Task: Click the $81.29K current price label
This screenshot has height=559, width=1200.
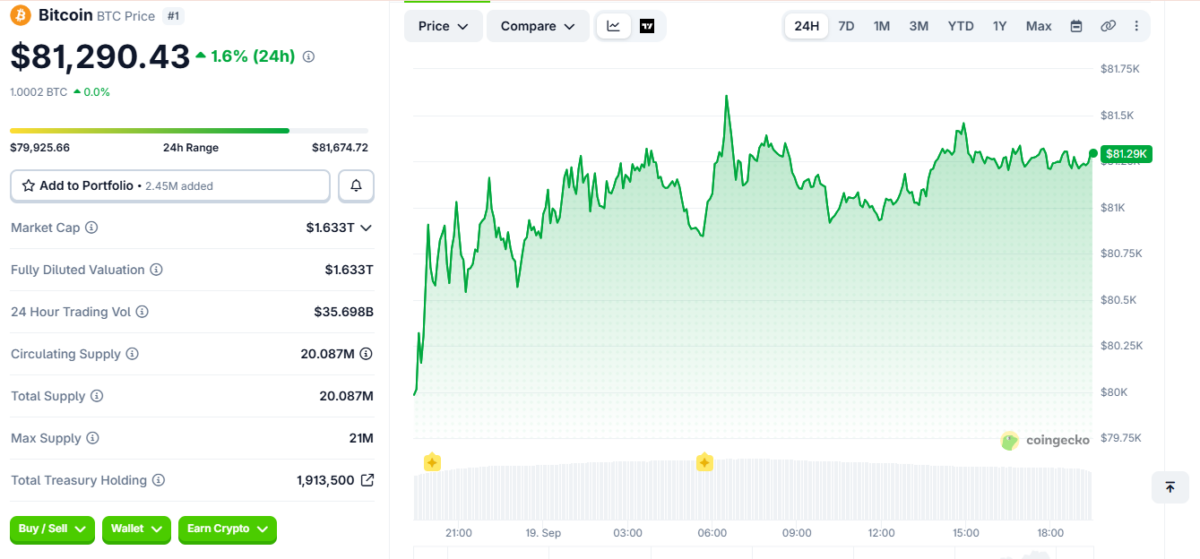Action: point(1127,154)
